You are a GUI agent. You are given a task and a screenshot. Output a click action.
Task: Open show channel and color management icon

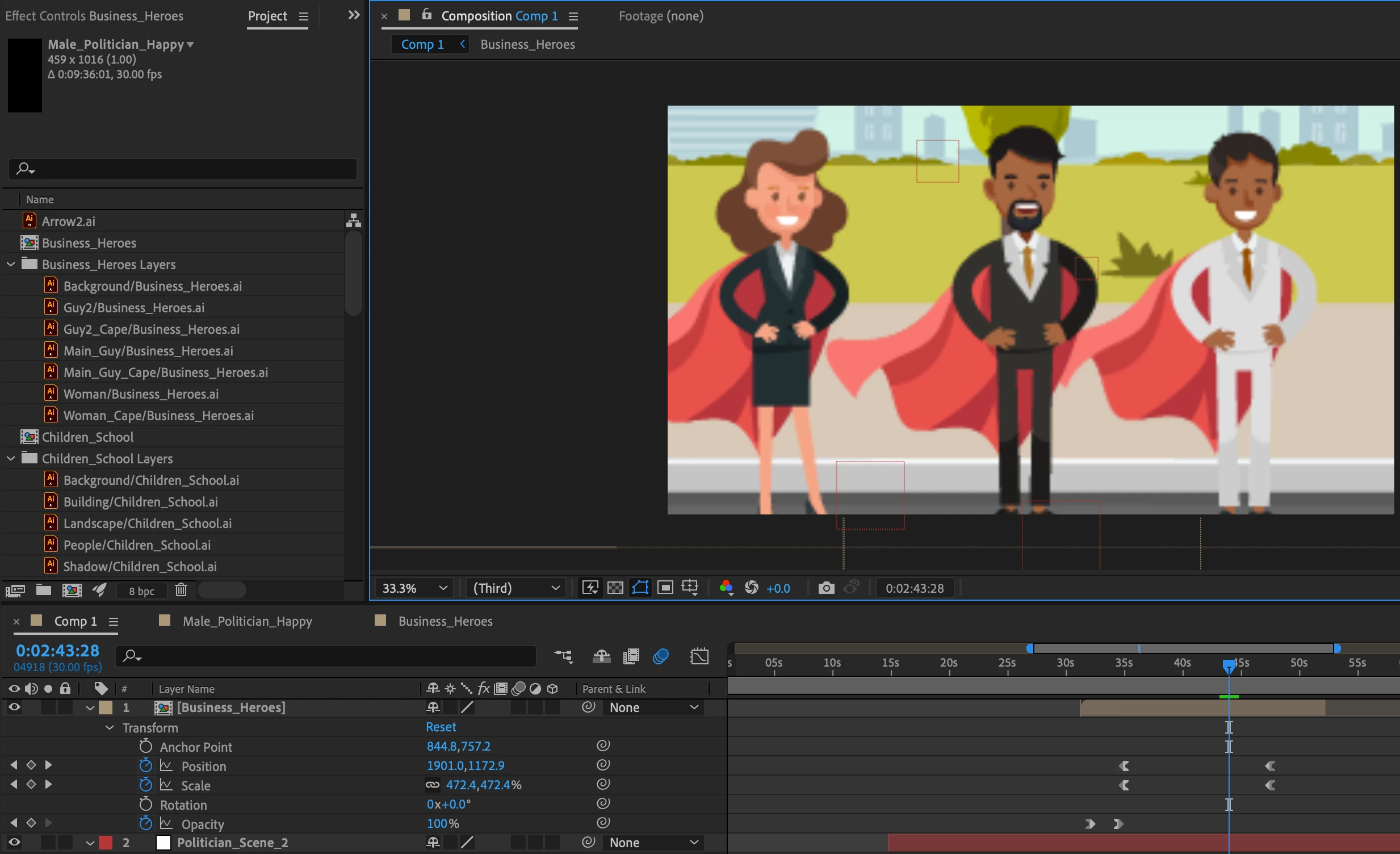[x=726, y=588]
